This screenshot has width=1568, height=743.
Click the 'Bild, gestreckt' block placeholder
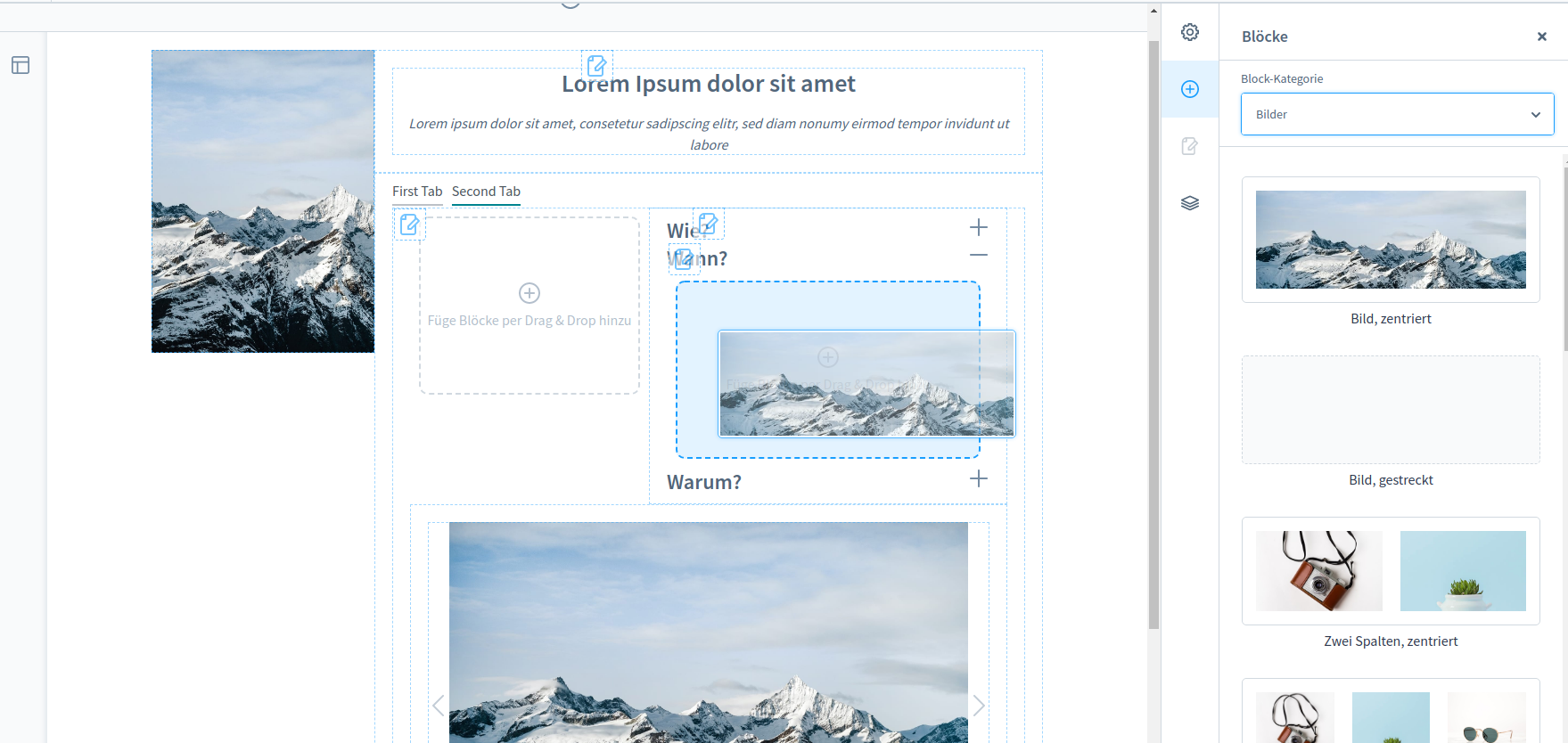(x=1390, y=410)
